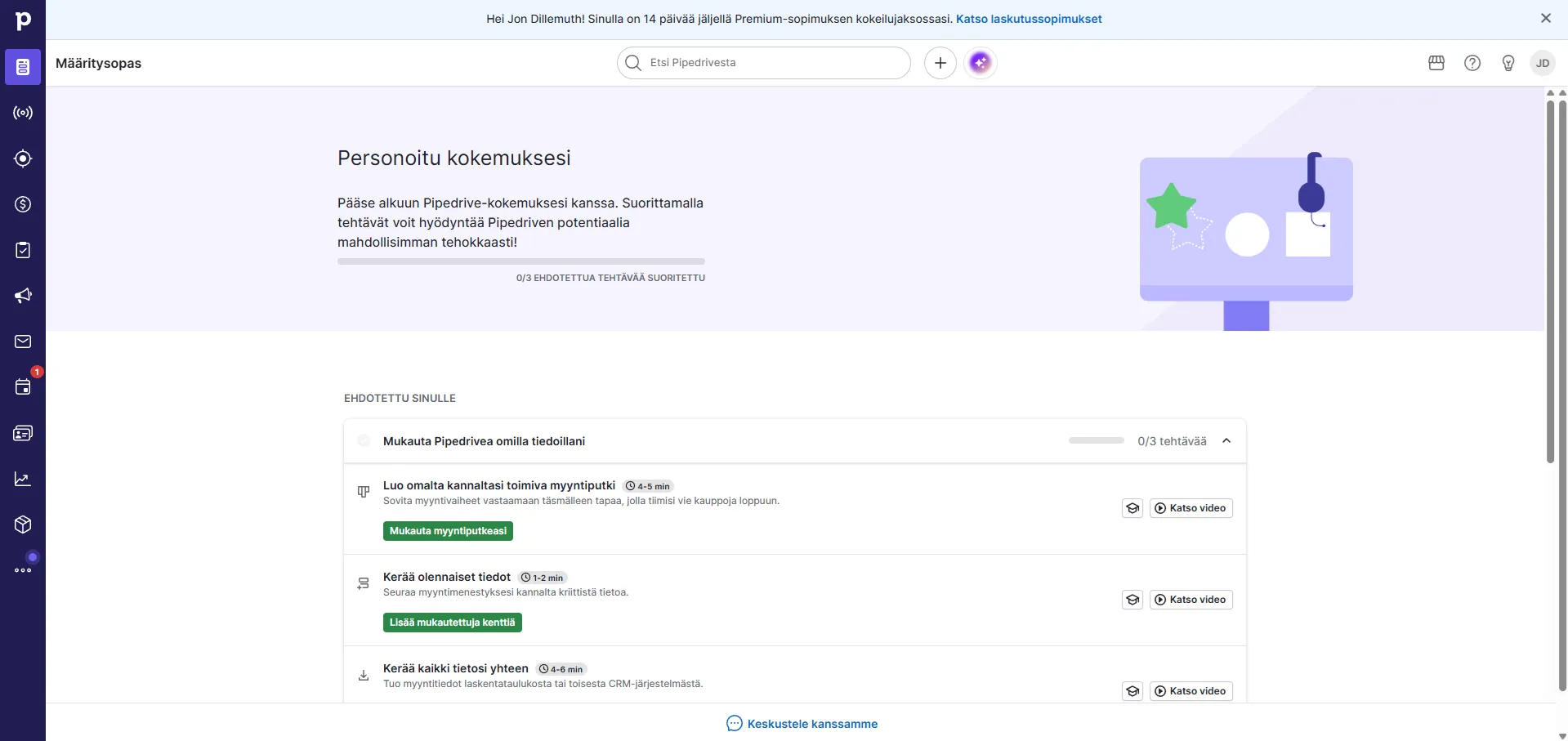
Task: Collapse the 'Mukauta Pipedrivea omilla tiedoillani' section
Action: pyautogui.click(x=1226, y=440)
